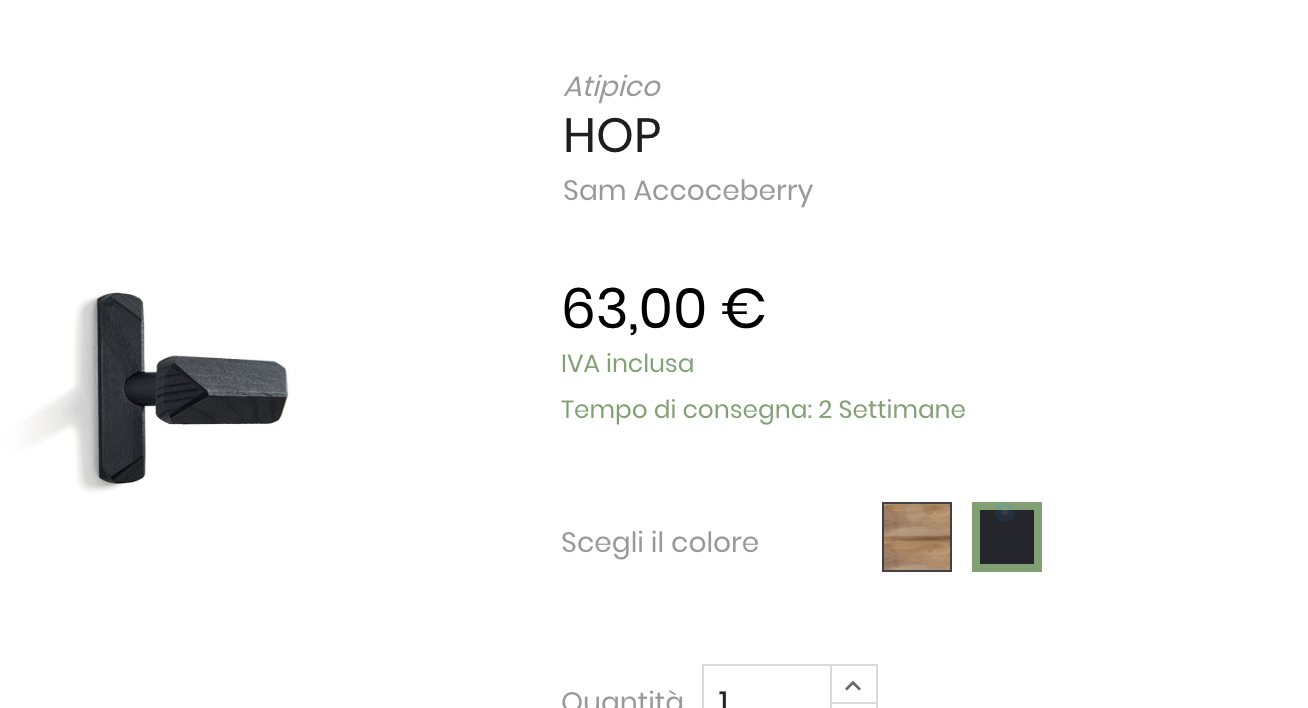1308x708 pixels.
Task: Click the 63,00 € price
Action: [663, 308]
